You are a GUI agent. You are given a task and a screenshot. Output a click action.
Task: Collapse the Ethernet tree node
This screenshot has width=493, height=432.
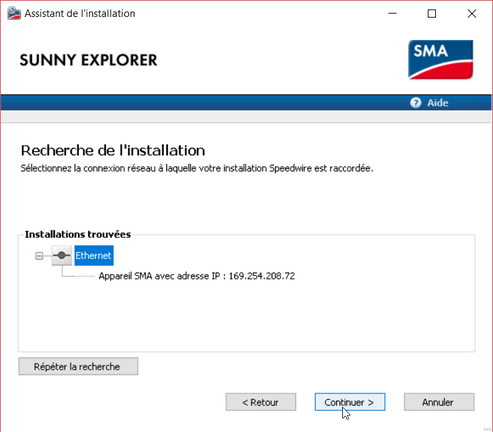coord(39,256)
